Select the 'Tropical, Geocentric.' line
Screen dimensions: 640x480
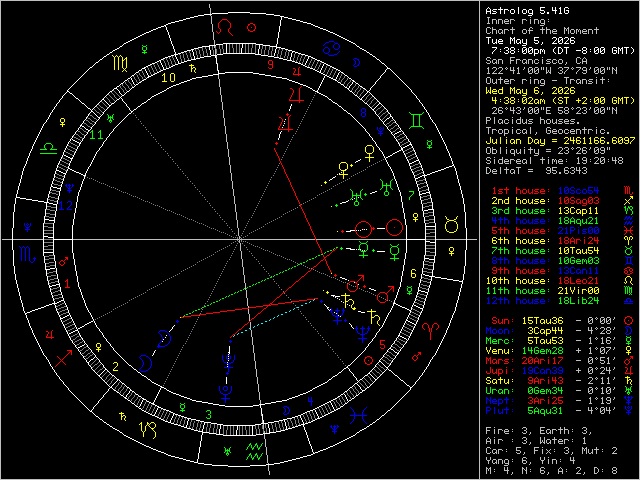click(x=548, y=131)
